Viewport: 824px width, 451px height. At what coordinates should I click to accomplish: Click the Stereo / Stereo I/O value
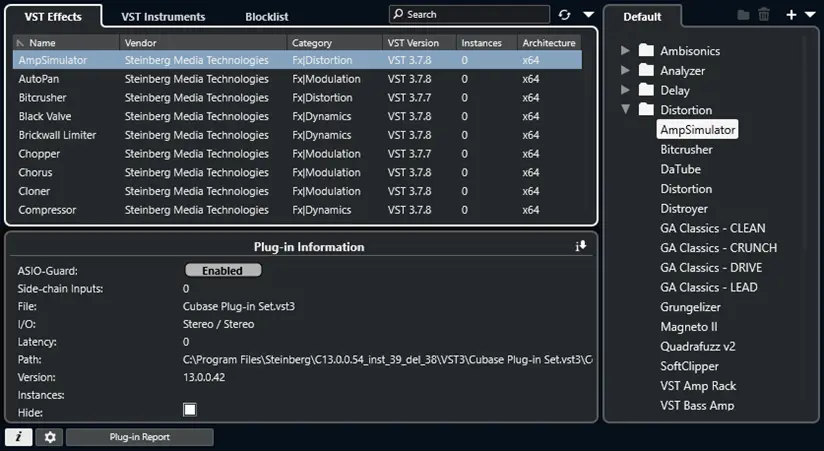pos(218,324)
